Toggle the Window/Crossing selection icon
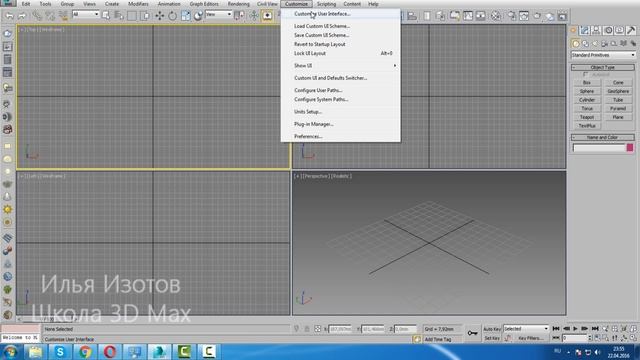The image size is (640, 360). (x=145, y=16)
